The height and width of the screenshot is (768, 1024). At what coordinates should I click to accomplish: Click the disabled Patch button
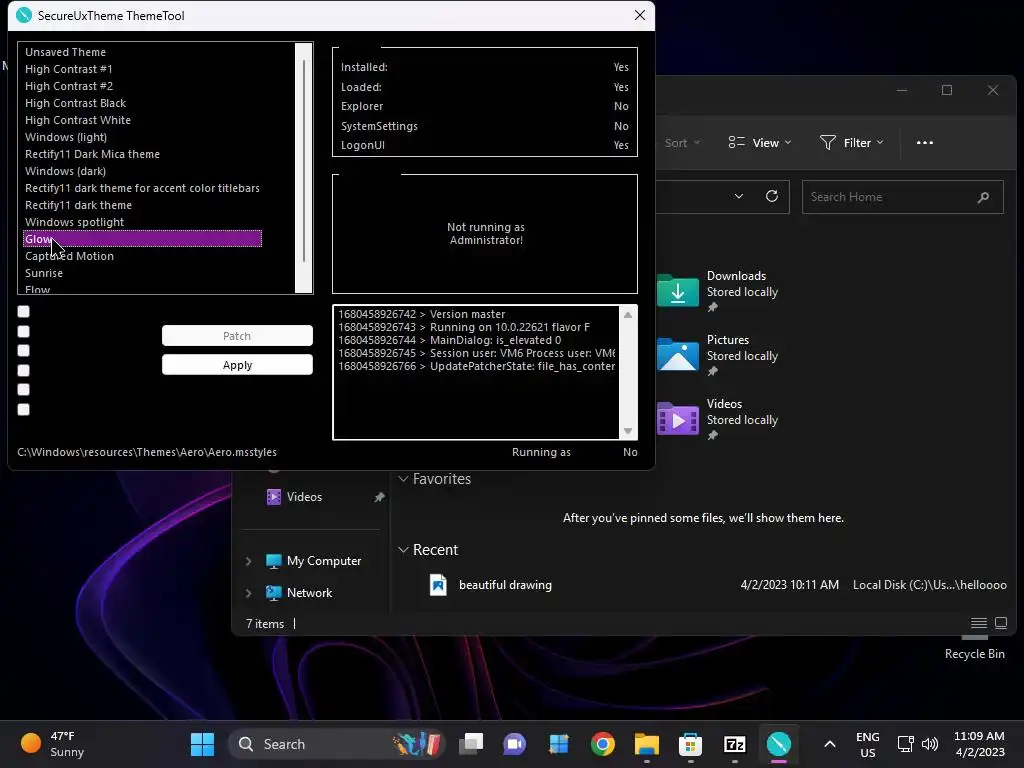click(x=237, y=336)
